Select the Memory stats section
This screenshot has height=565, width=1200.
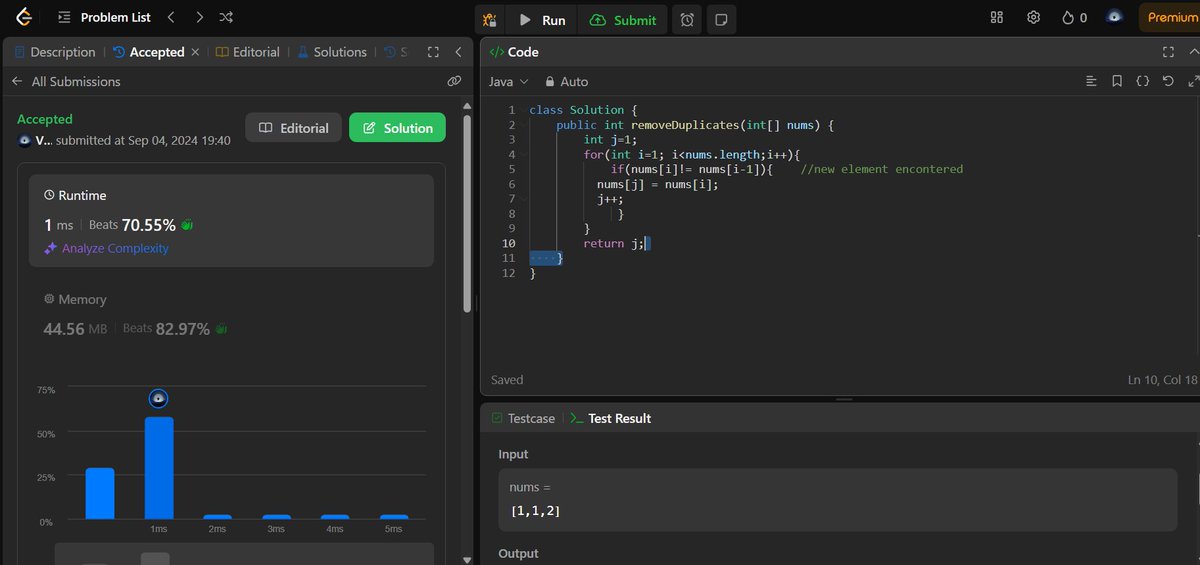click(231, 314)
